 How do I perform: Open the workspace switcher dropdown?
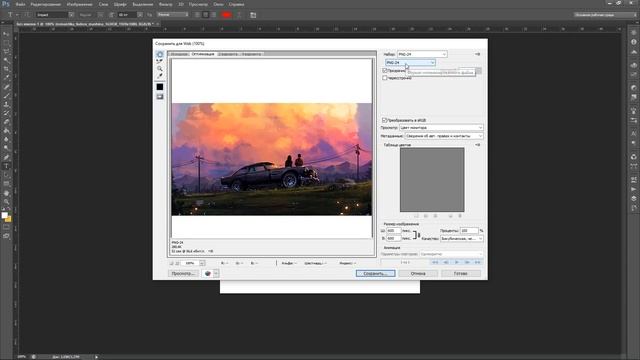tap(605, 15)
